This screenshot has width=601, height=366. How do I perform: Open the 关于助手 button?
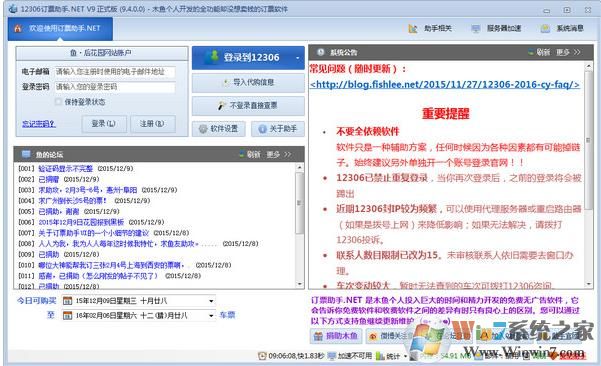click(x=278, y=129)
